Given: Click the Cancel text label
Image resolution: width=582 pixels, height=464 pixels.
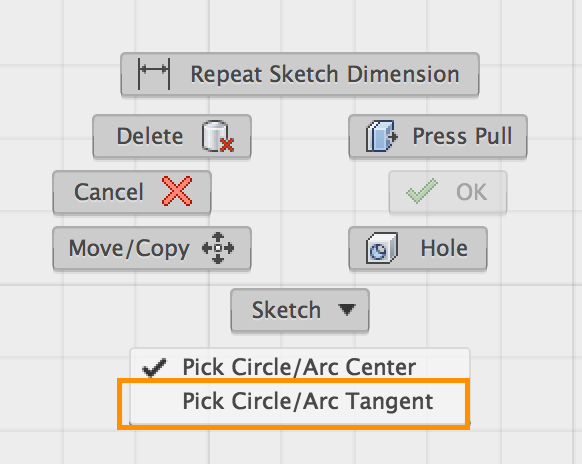Looking at the screenshot, I should tap(109, 192).
